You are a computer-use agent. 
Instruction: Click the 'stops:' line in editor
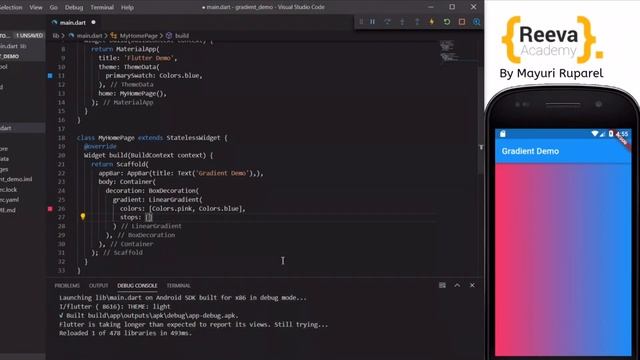pos(136,217)
